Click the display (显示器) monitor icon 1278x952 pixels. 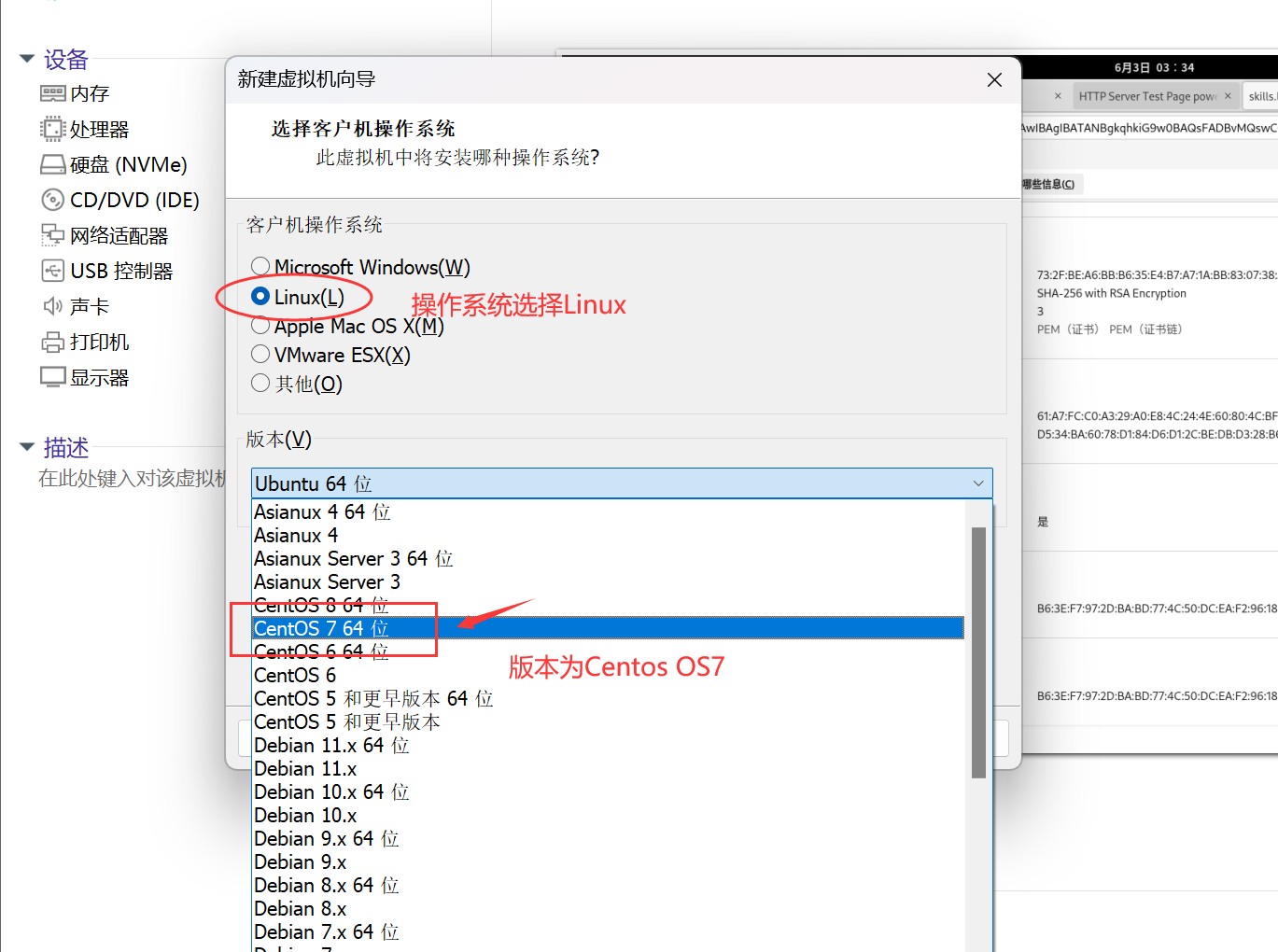click(x=53, y=377)
